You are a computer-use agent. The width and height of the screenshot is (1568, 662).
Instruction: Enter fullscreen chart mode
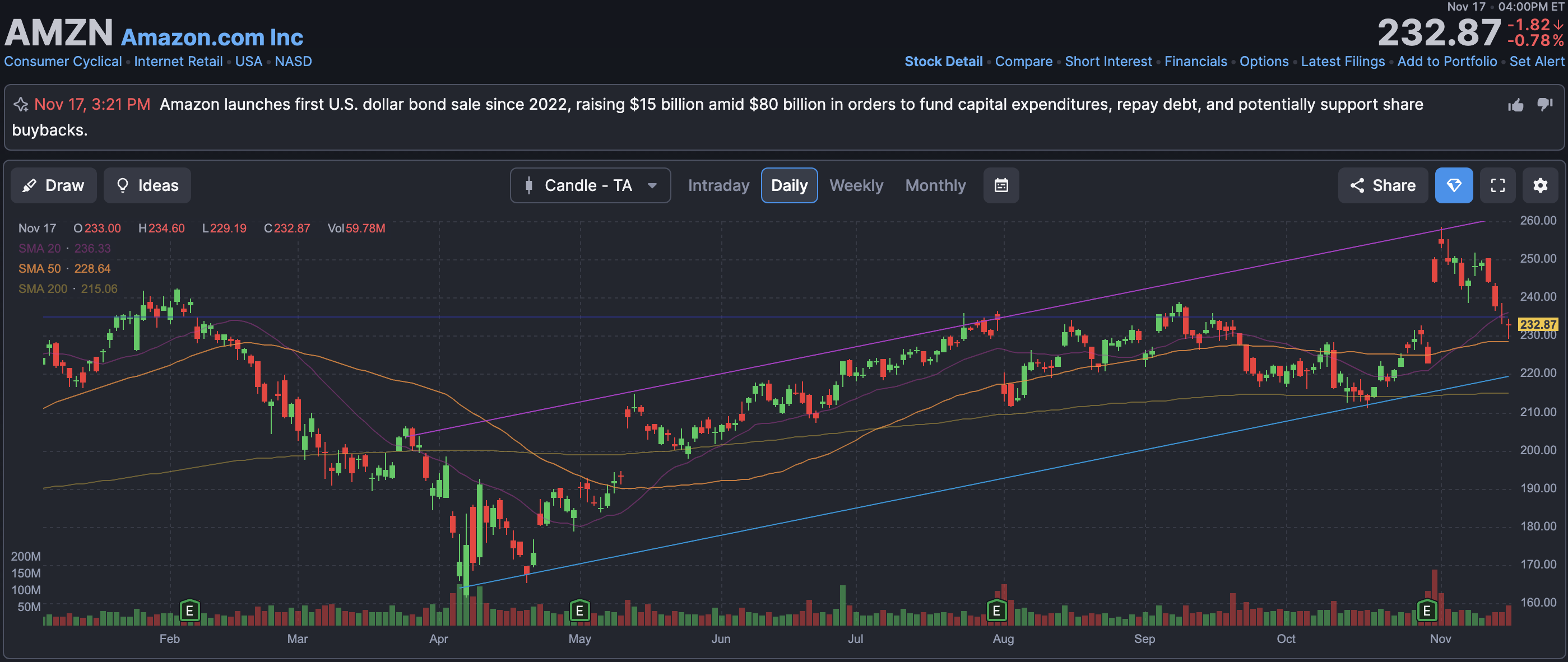tap(1497, 185)
